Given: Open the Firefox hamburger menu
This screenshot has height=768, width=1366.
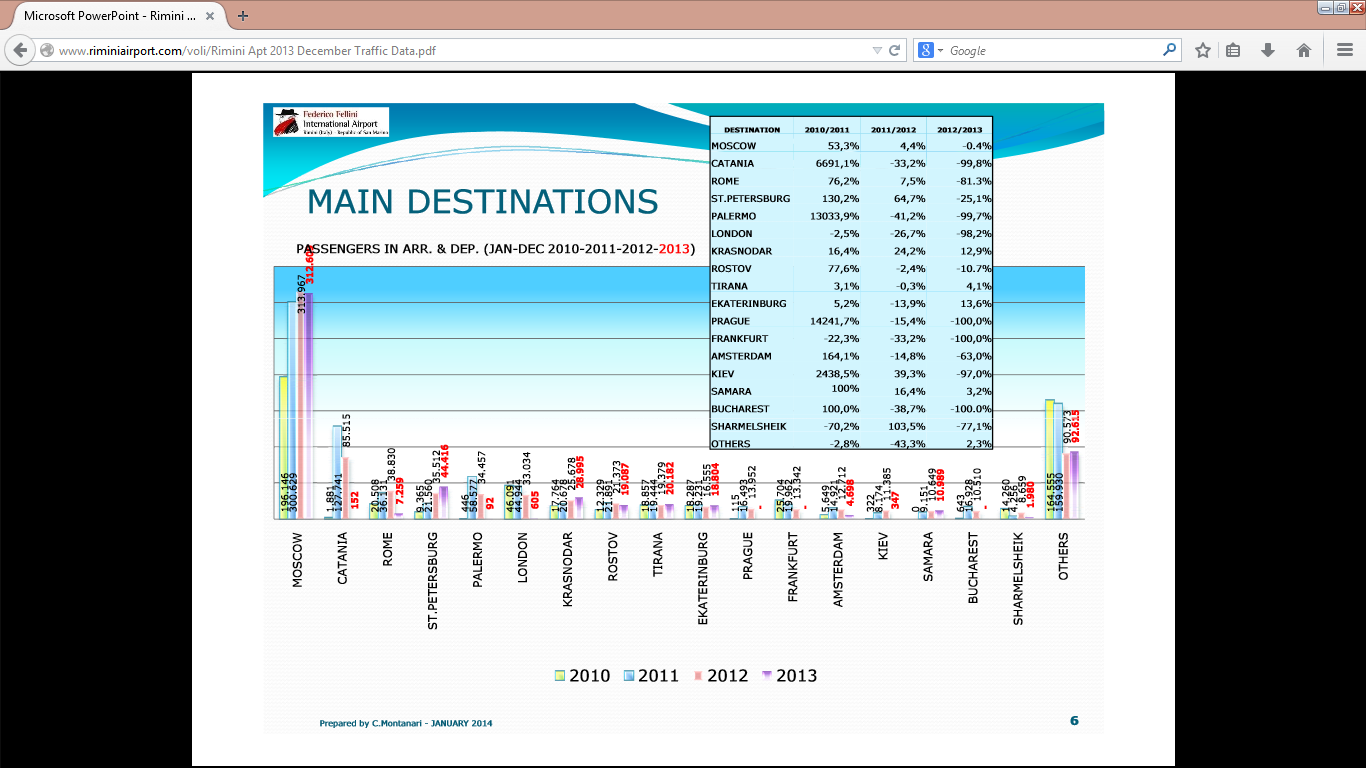Looking at the screenshot, I should point(1345,50).
